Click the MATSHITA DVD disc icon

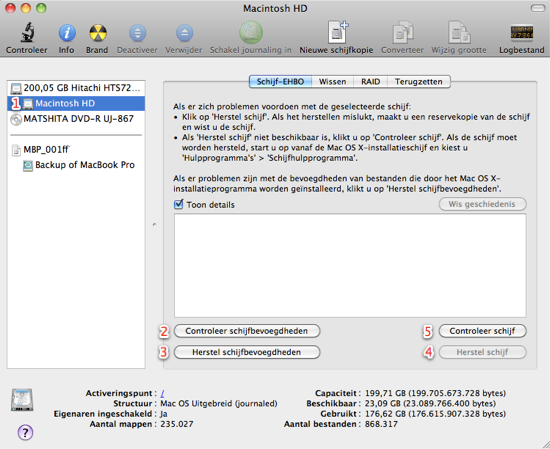[x=16, y=119]
